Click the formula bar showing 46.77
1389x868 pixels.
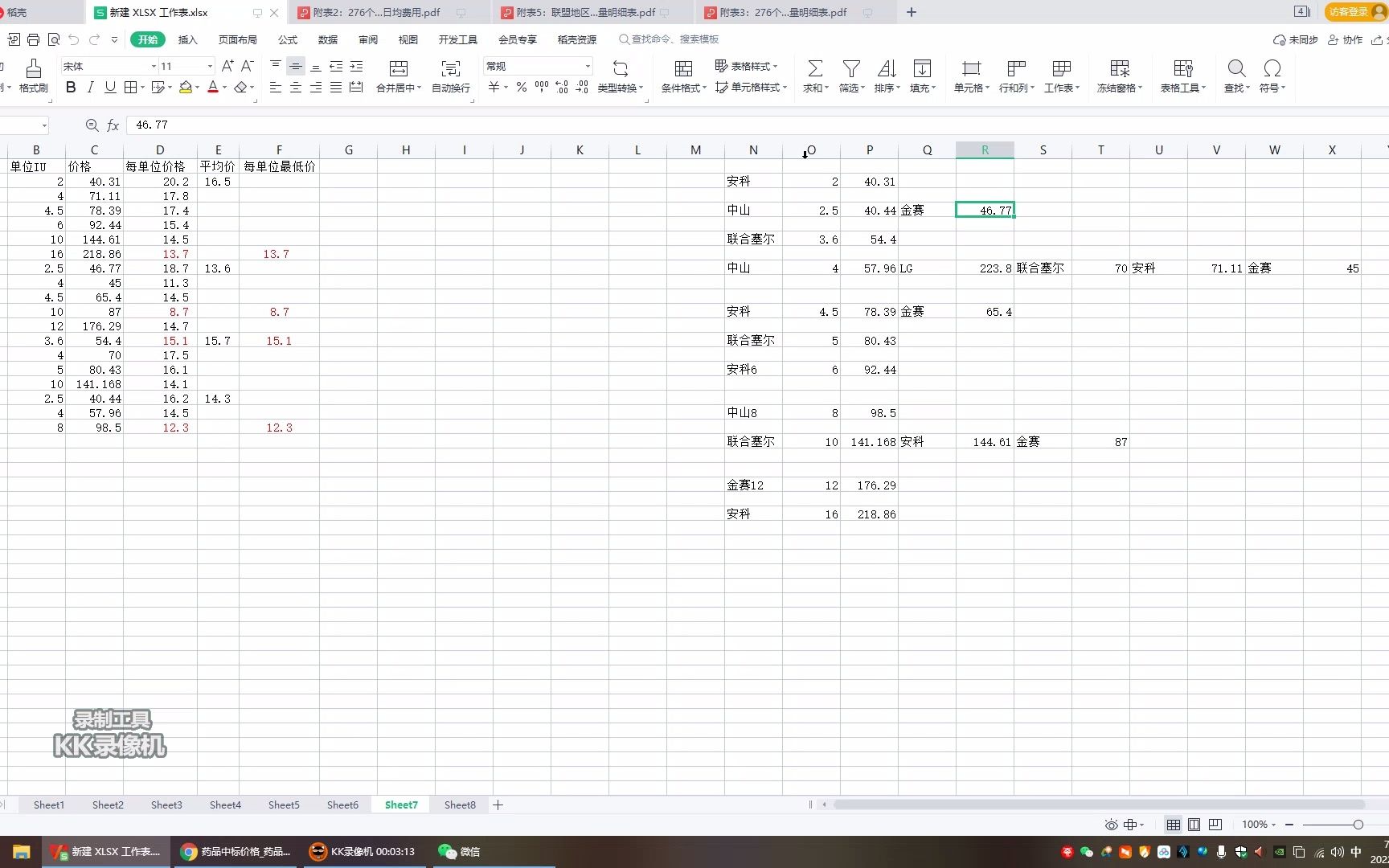pos(756,125)
